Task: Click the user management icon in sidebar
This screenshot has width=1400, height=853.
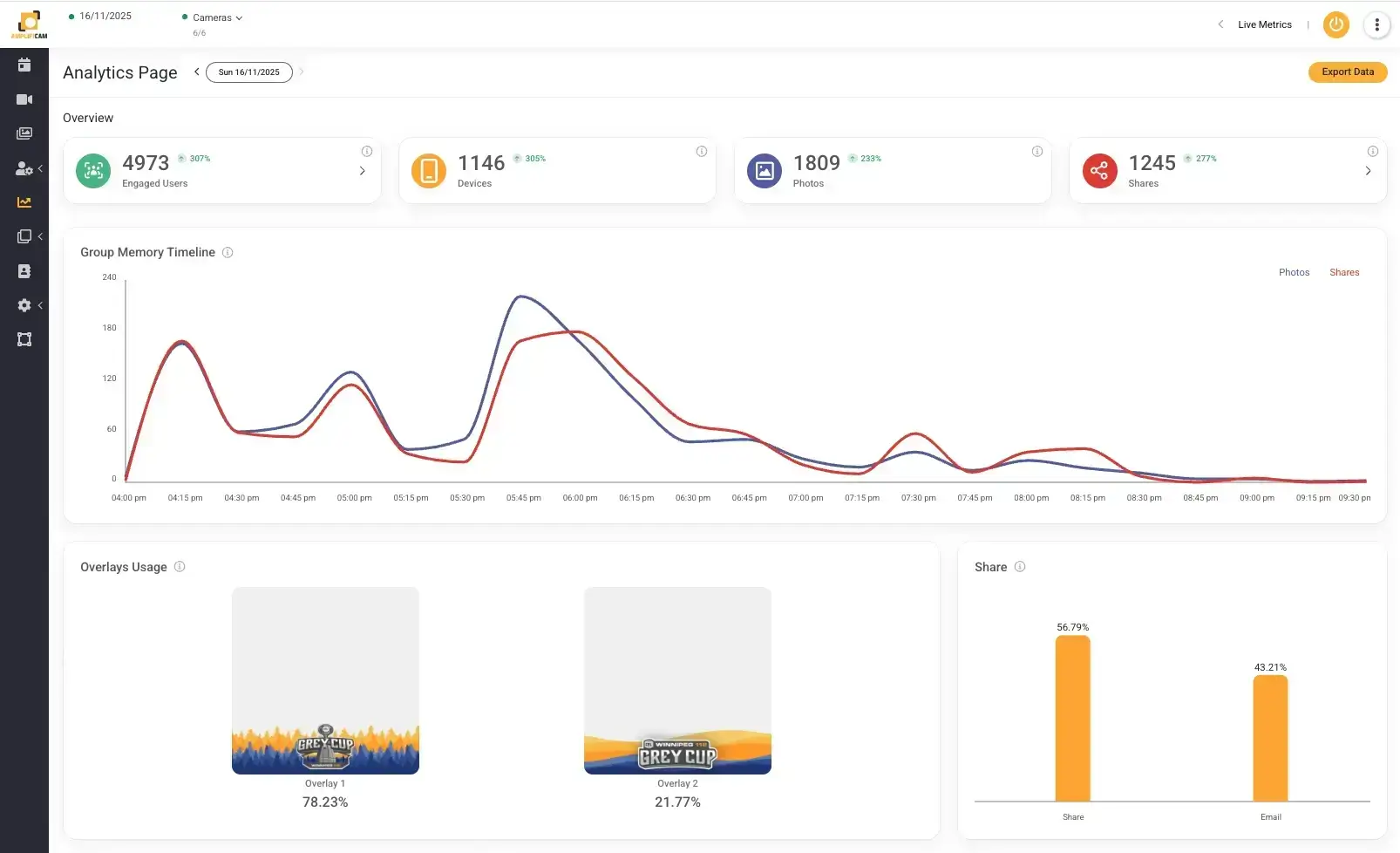Action: click(x=24, y=169)
